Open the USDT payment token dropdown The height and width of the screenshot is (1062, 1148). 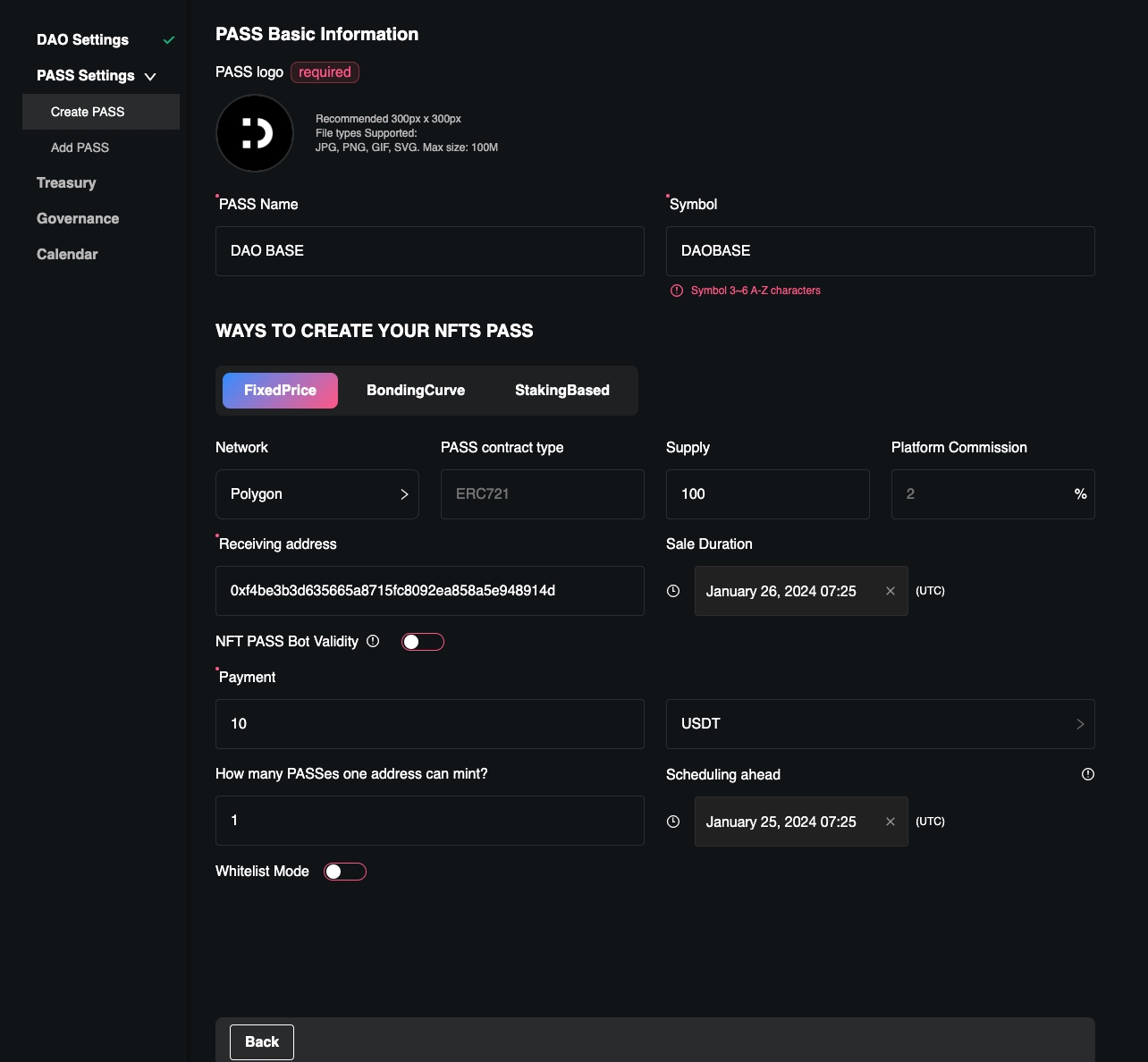pos(880,724)
